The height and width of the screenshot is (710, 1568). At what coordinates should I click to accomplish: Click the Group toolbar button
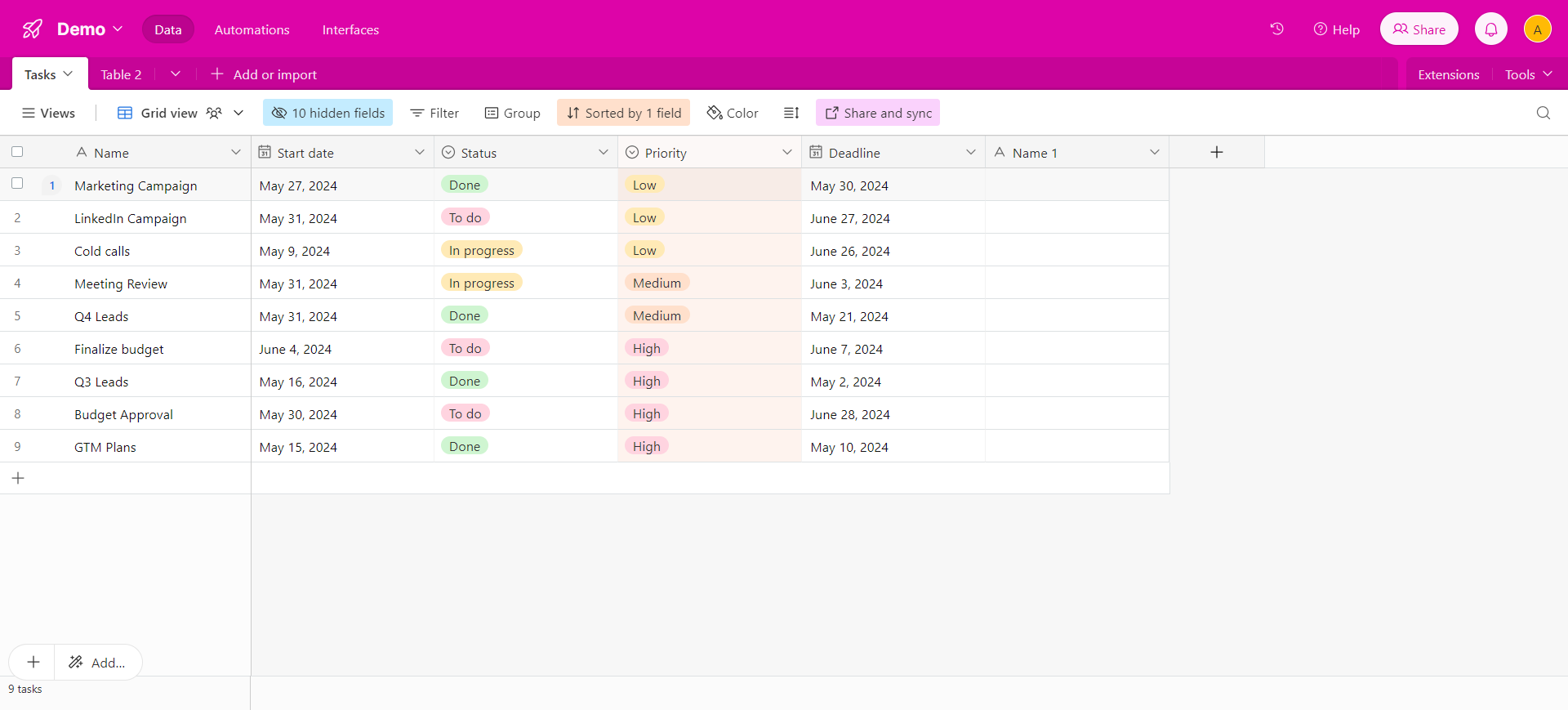513,113
